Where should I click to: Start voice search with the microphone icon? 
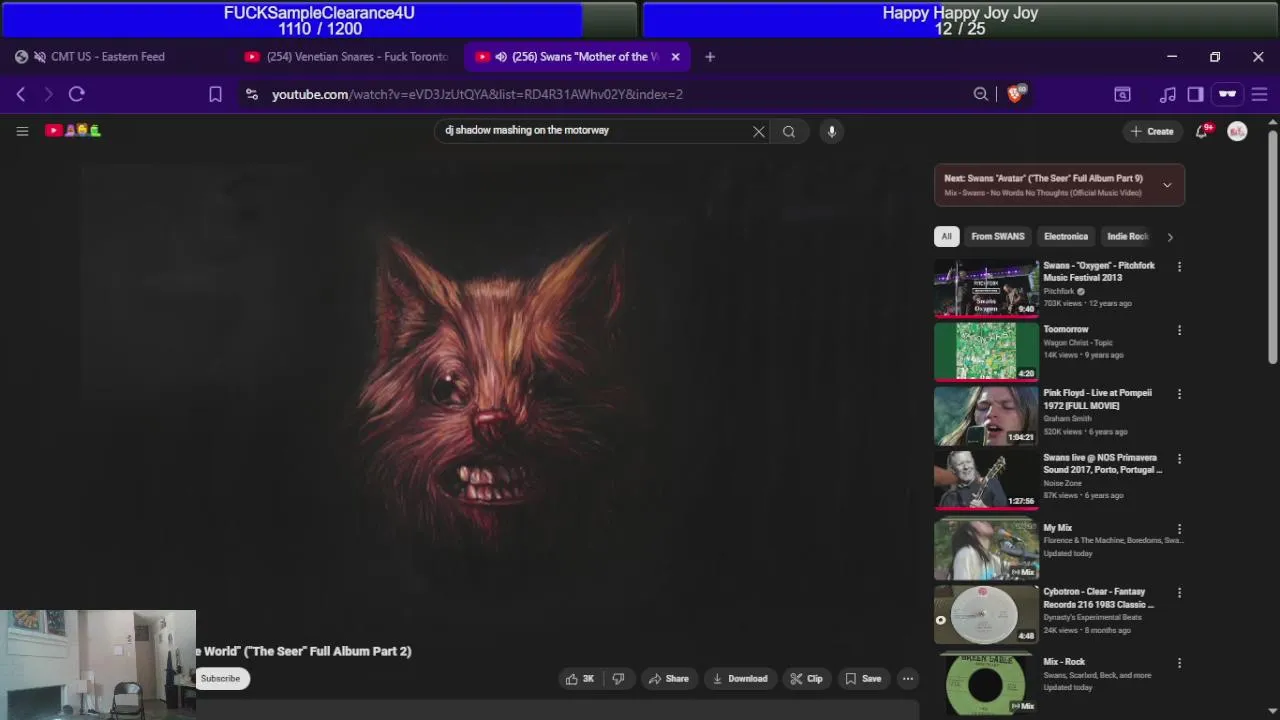pos(831,131)
